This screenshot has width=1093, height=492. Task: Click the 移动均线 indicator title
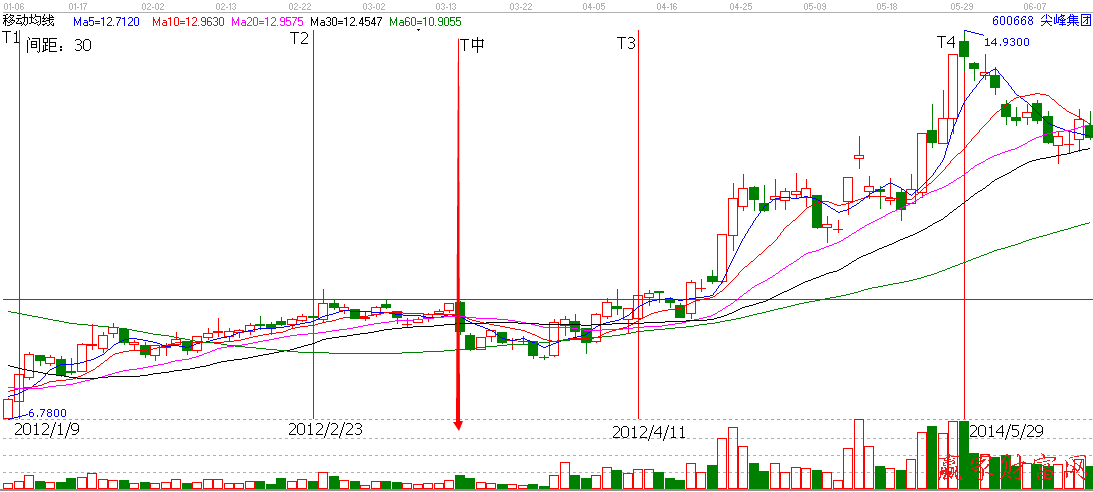point(28,20)
